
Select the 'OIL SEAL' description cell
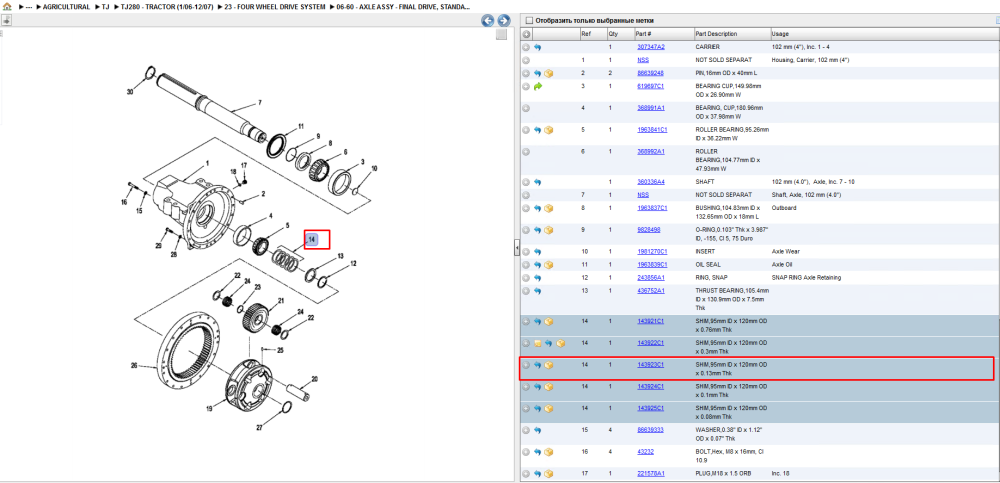(709, 265)
